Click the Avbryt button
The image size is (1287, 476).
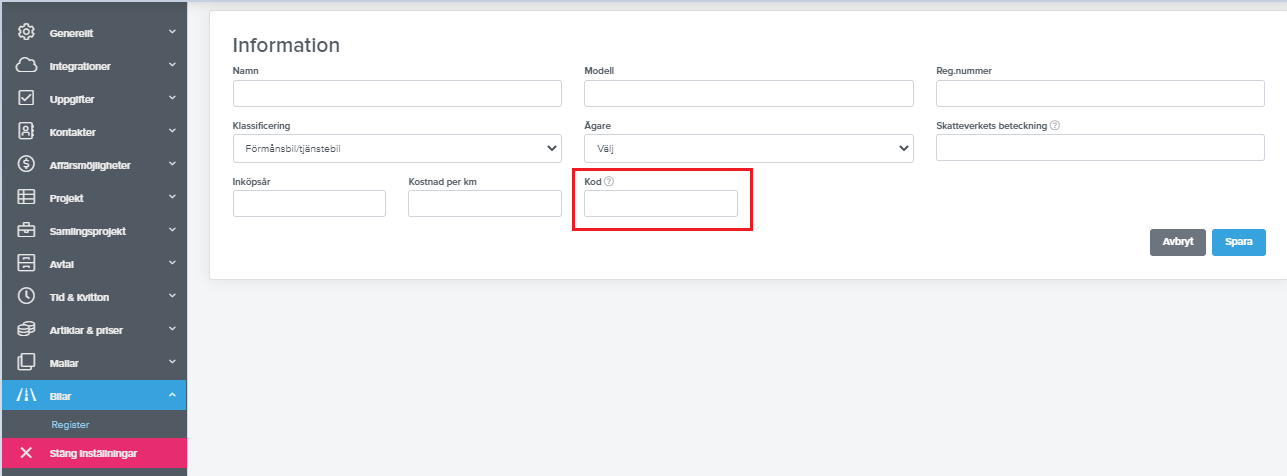pos(1177,242)
